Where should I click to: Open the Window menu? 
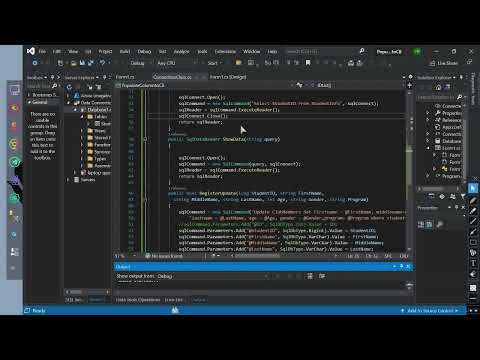pos(251,52)
